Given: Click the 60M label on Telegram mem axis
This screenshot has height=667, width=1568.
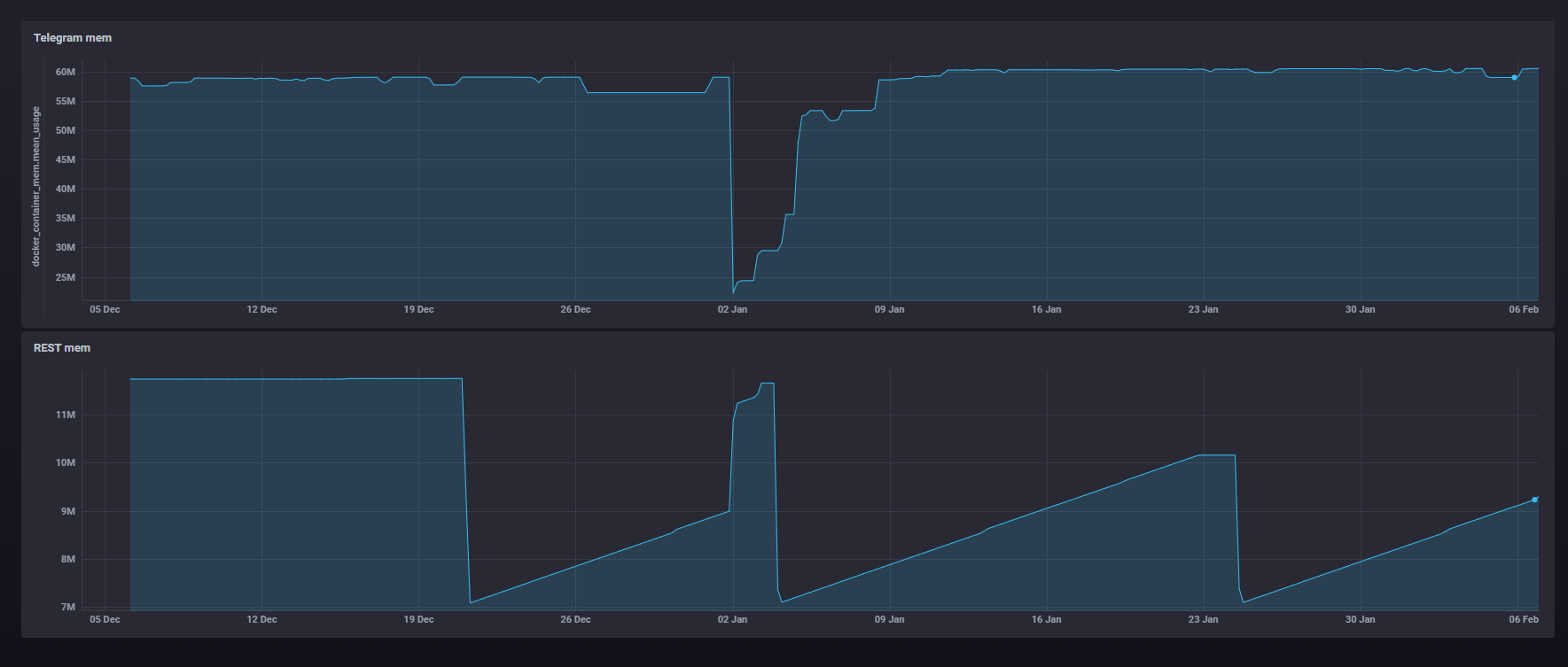Looking at the screenshot, I should [66, 72].
